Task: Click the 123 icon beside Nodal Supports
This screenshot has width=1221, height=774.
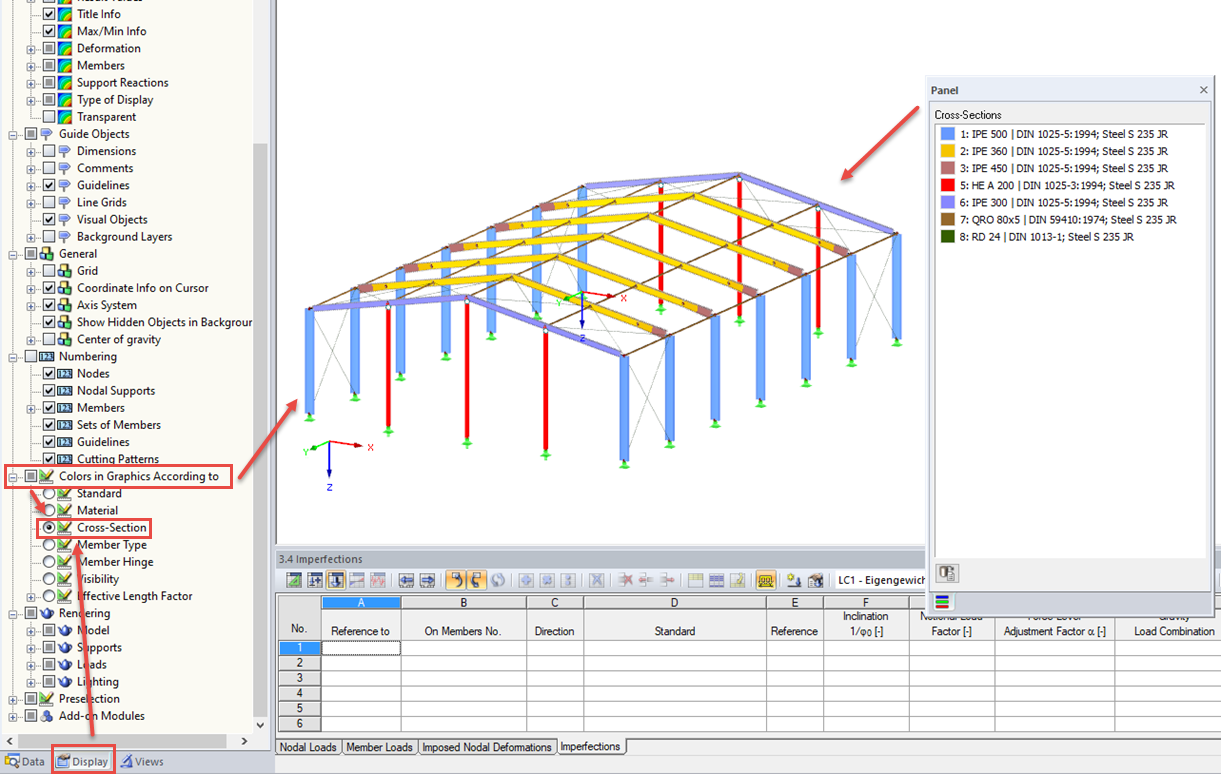Action: pyautogui.click(x=66, y=390)
